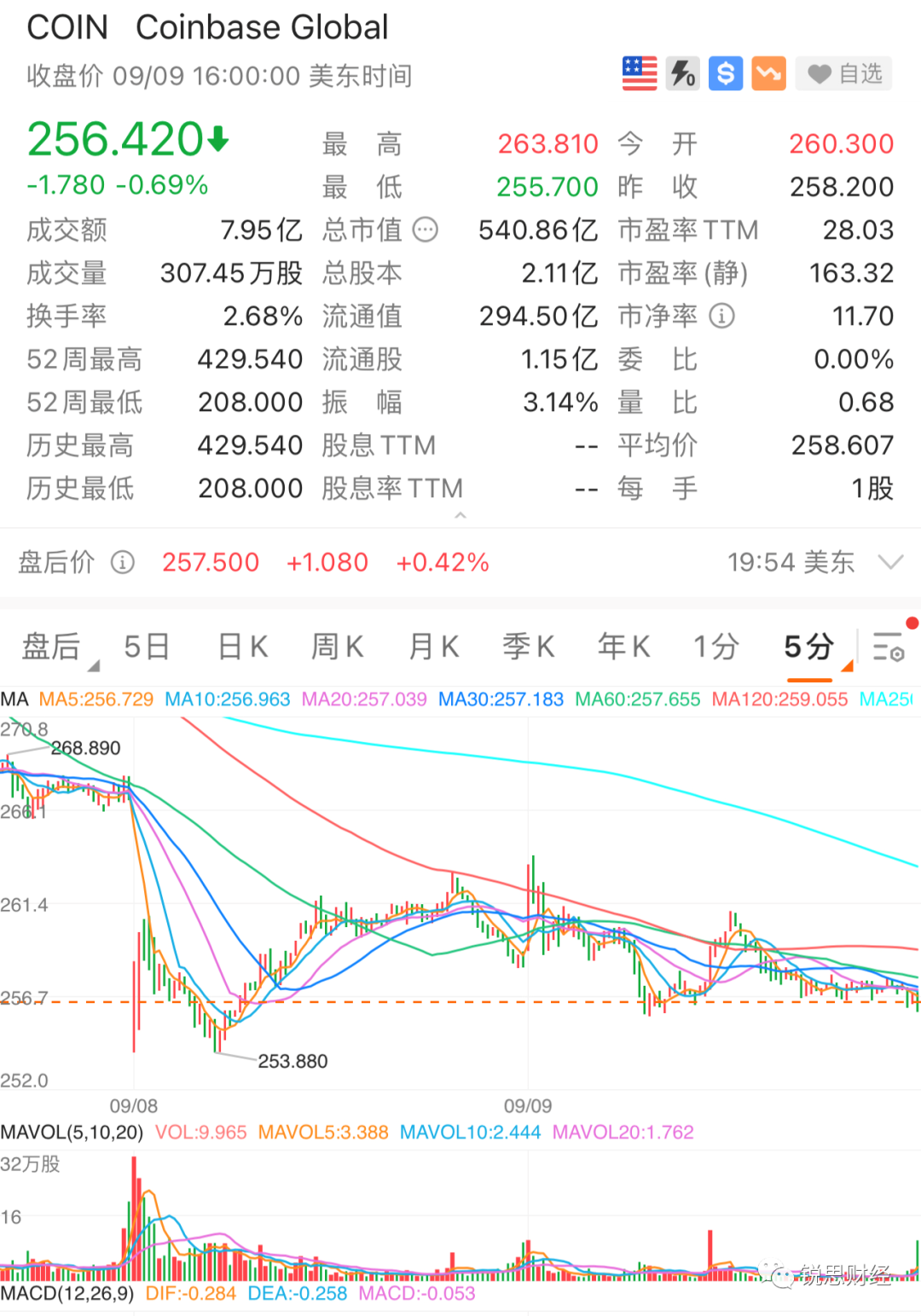Open info icon next to 市净率
The height and width of the screenshot is (1316, 921).
tap(721, 316)
